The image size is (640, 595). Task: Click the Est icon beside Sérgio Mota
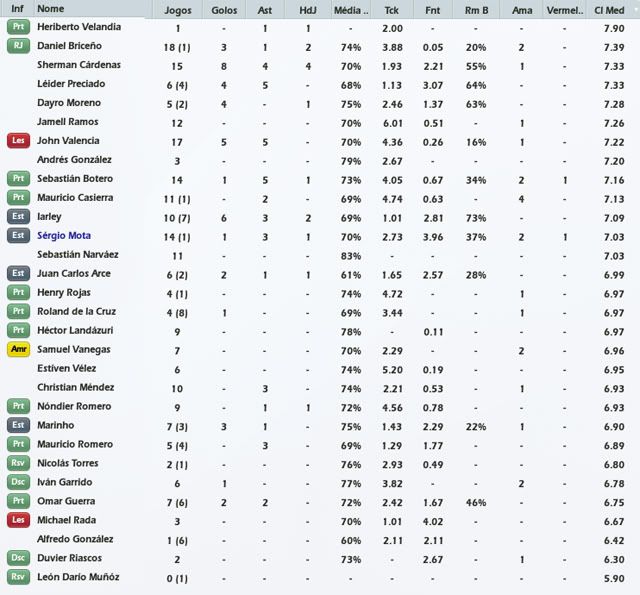tap(18, 236)
